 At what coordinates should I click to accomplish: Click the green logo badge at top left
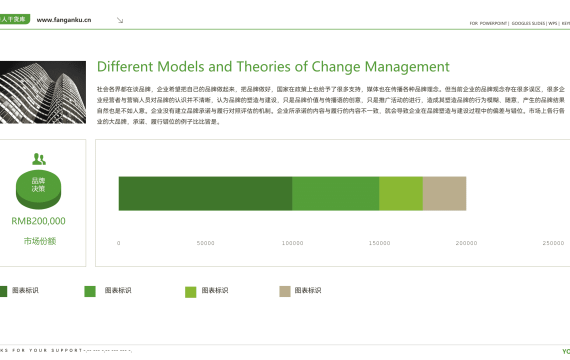15,19
